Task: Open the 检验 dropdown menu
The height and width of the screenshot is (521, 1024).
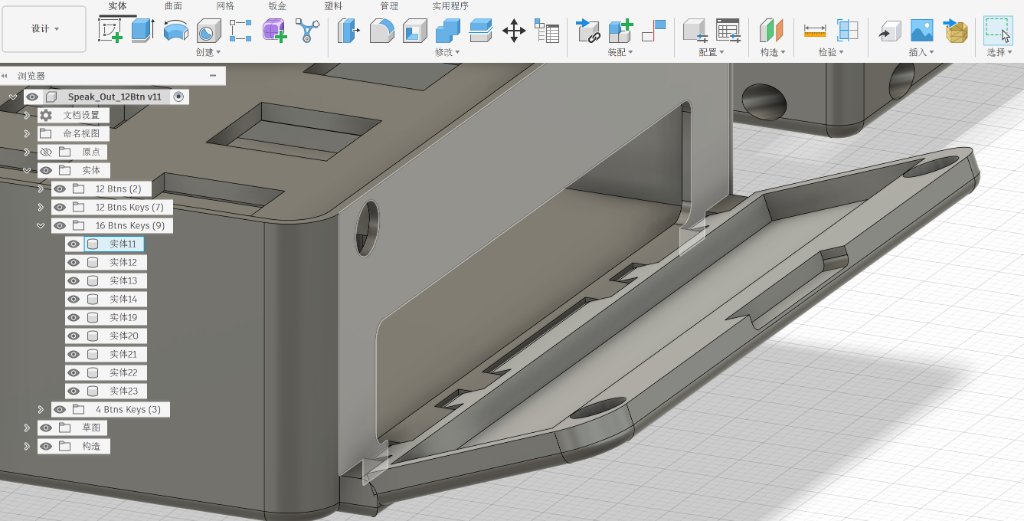Action: tap(831, 52)
